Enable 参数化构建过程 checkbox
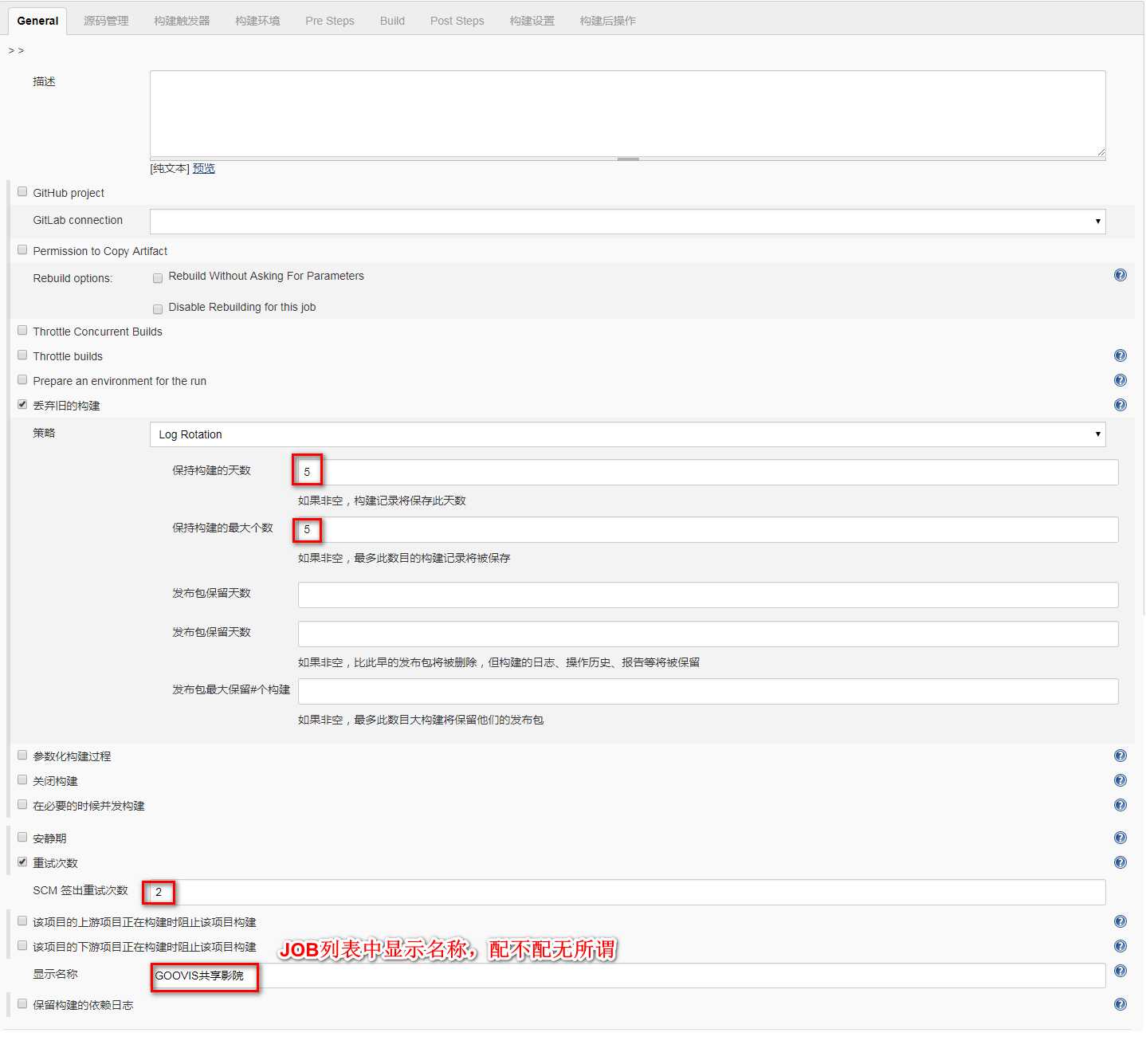Viewport: 1146px width, 1064px height. tap(22, 756)
